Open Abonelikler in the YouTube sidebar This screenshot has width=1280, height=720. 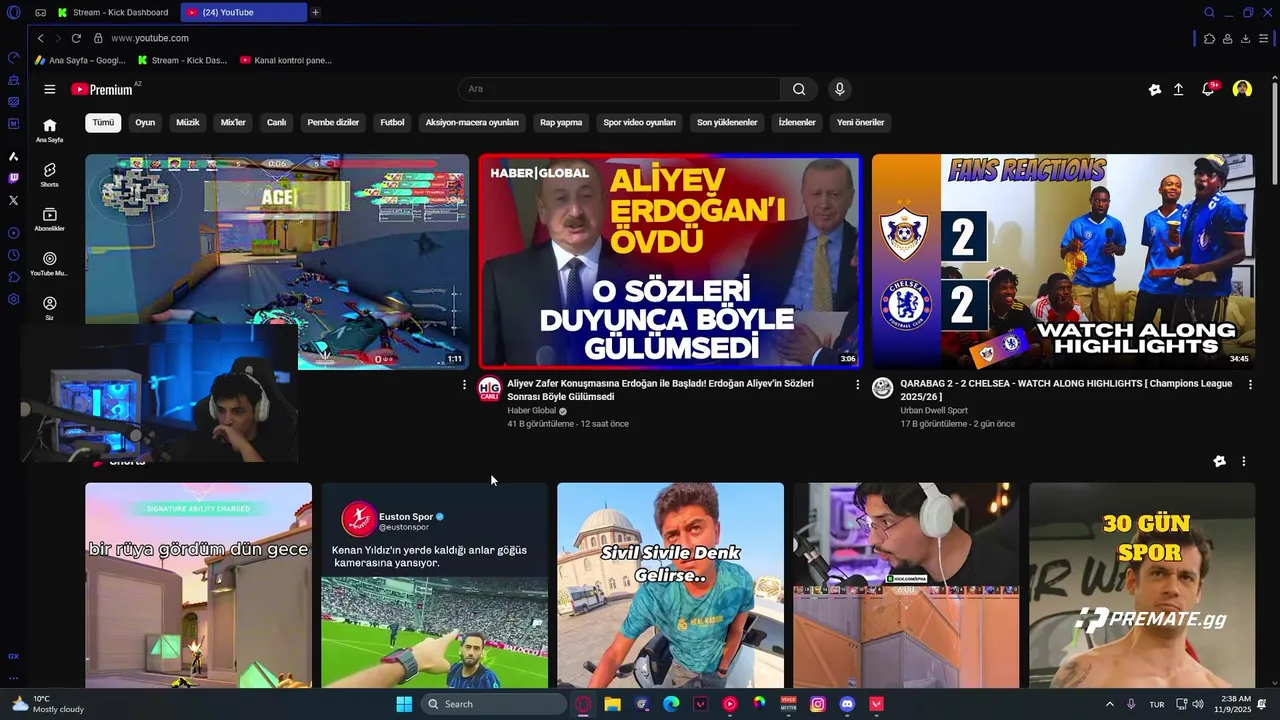pos(49,219)
